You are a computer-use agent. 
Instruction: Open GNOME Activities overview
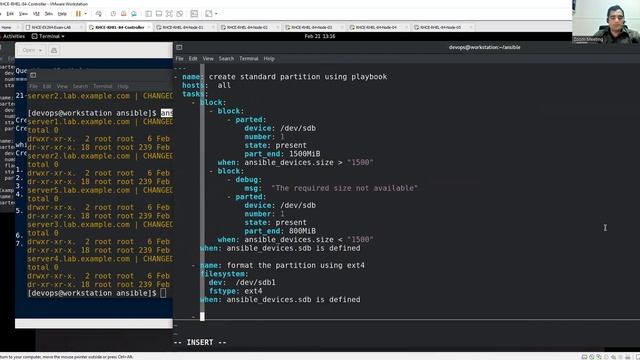click(x=14, y=36)
